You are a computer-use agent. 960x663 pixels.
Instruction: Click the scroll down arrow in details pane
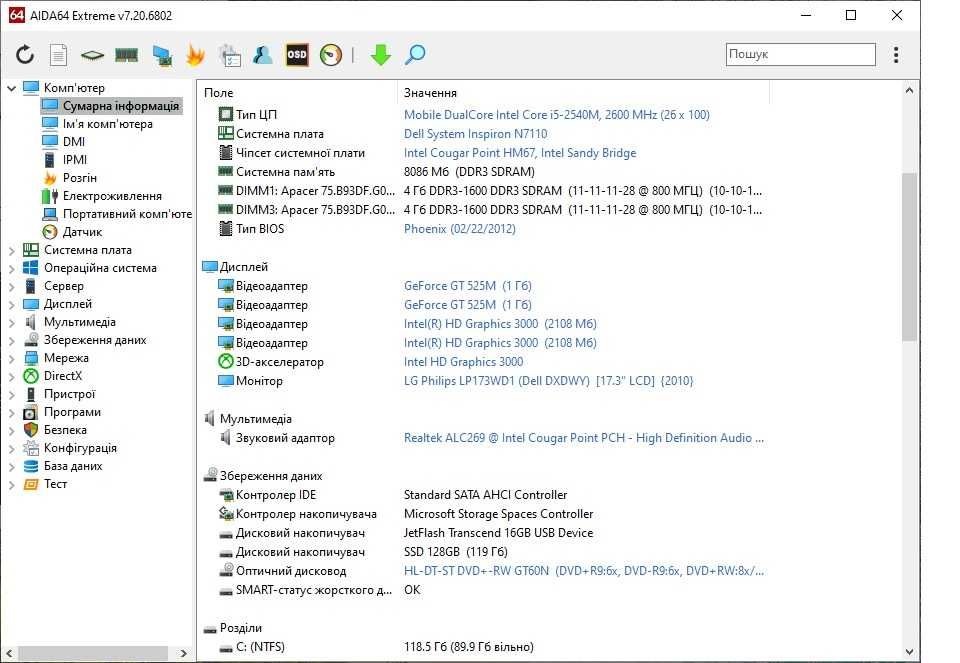pyautogui.click(x=909, y=652)
